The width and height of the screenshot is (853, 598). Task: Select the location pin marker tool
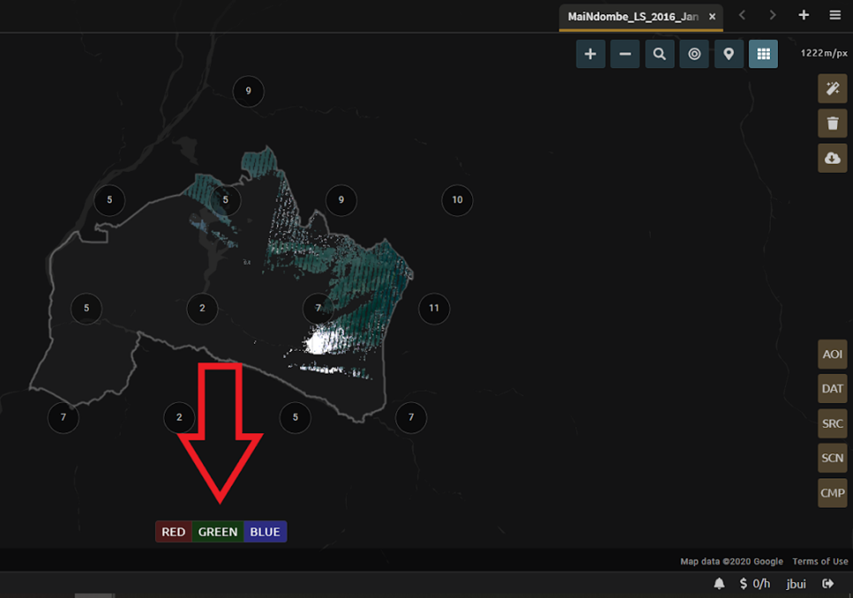click(x=729, y=54)
